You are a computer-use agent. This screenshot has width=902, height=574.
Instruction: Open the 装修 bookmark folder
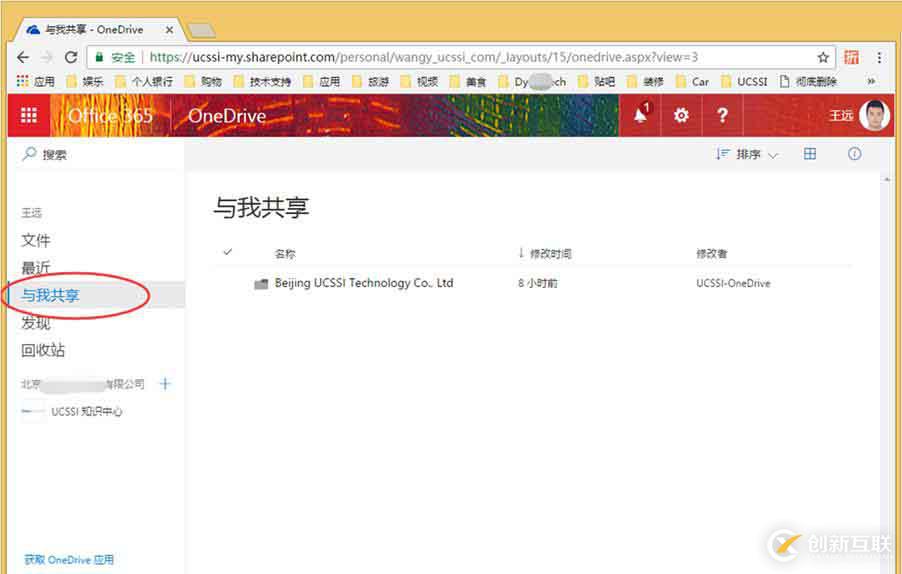pos(645,82)
